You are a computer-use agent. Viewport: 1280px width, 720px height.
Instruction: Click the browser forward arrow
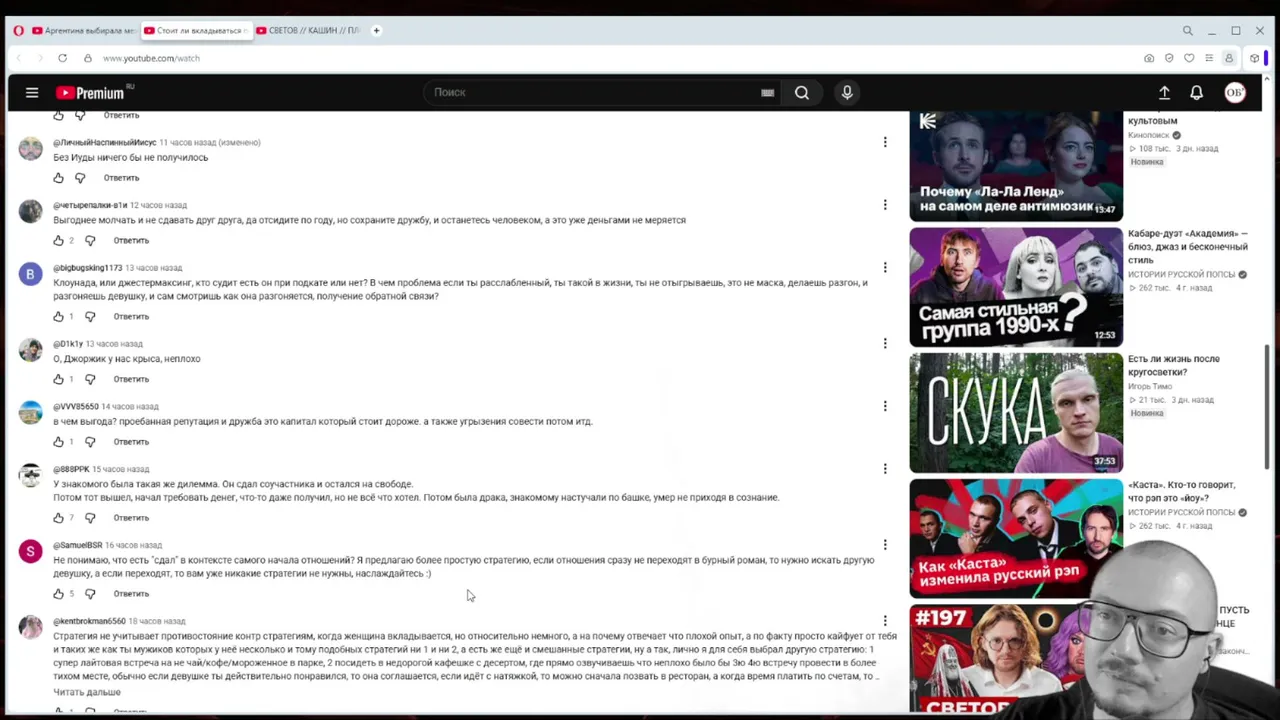pyautogui.click(x=40, y=58)
